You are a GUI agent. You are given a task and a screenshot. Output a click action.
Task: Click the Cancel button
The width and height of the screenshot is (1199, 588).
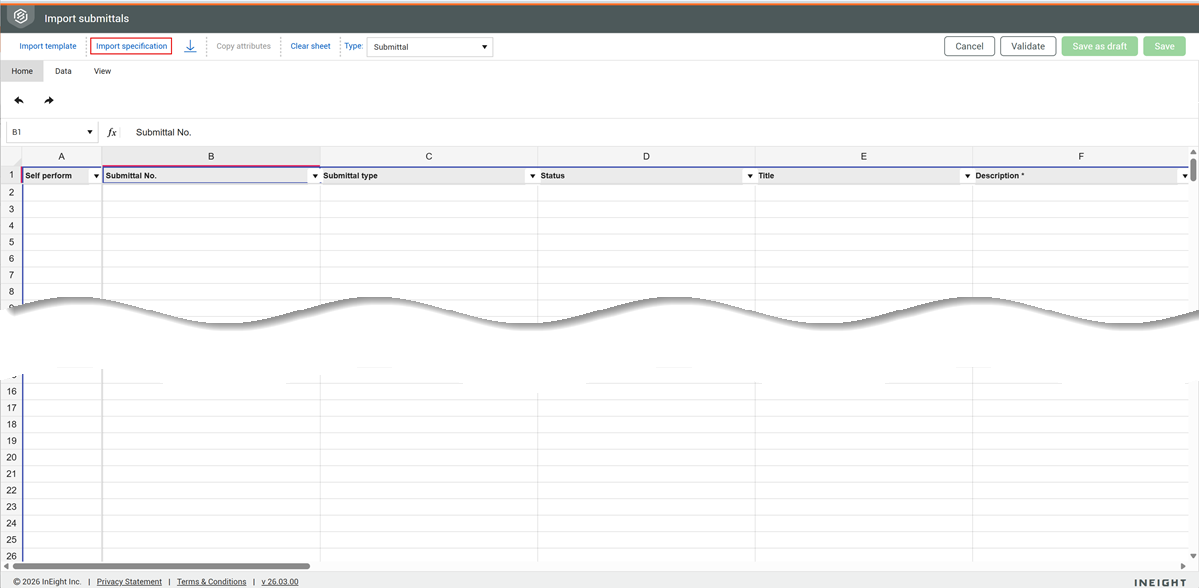pos(969,46)
